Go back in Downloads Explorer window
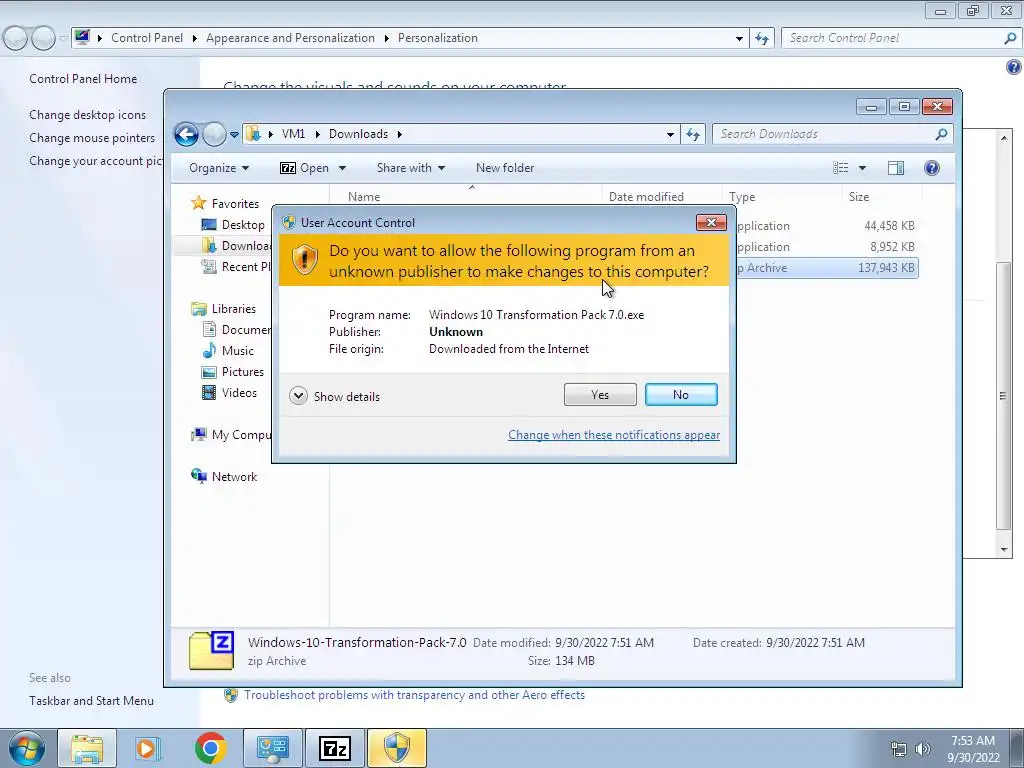Screen dimensions: 1024x768 pyautogui.click(x=186, y=135)
